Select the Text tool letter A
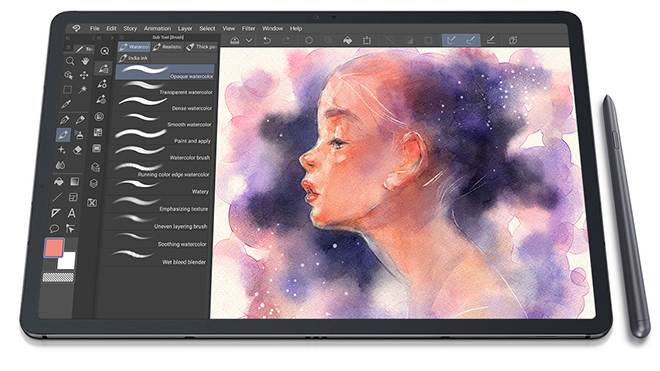 [x=72, y=213]
